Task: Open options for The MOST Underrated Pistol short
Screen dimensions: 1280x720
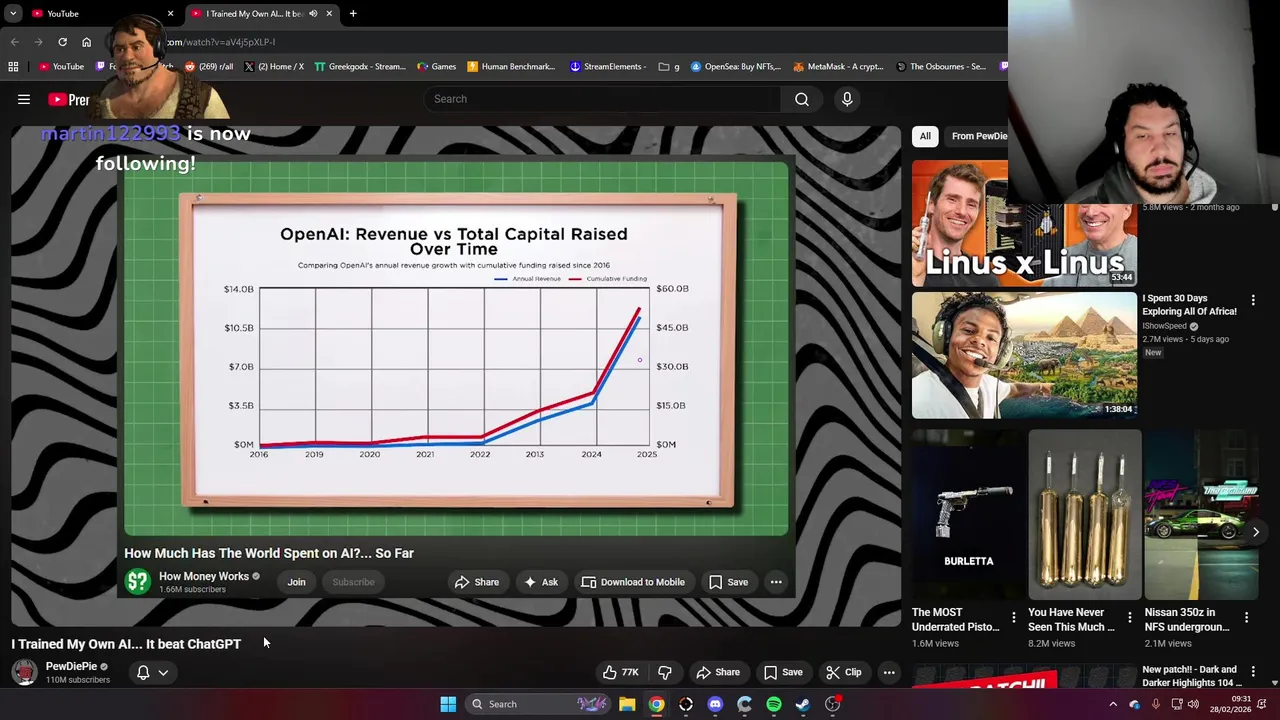Action: pos(1013,618)
